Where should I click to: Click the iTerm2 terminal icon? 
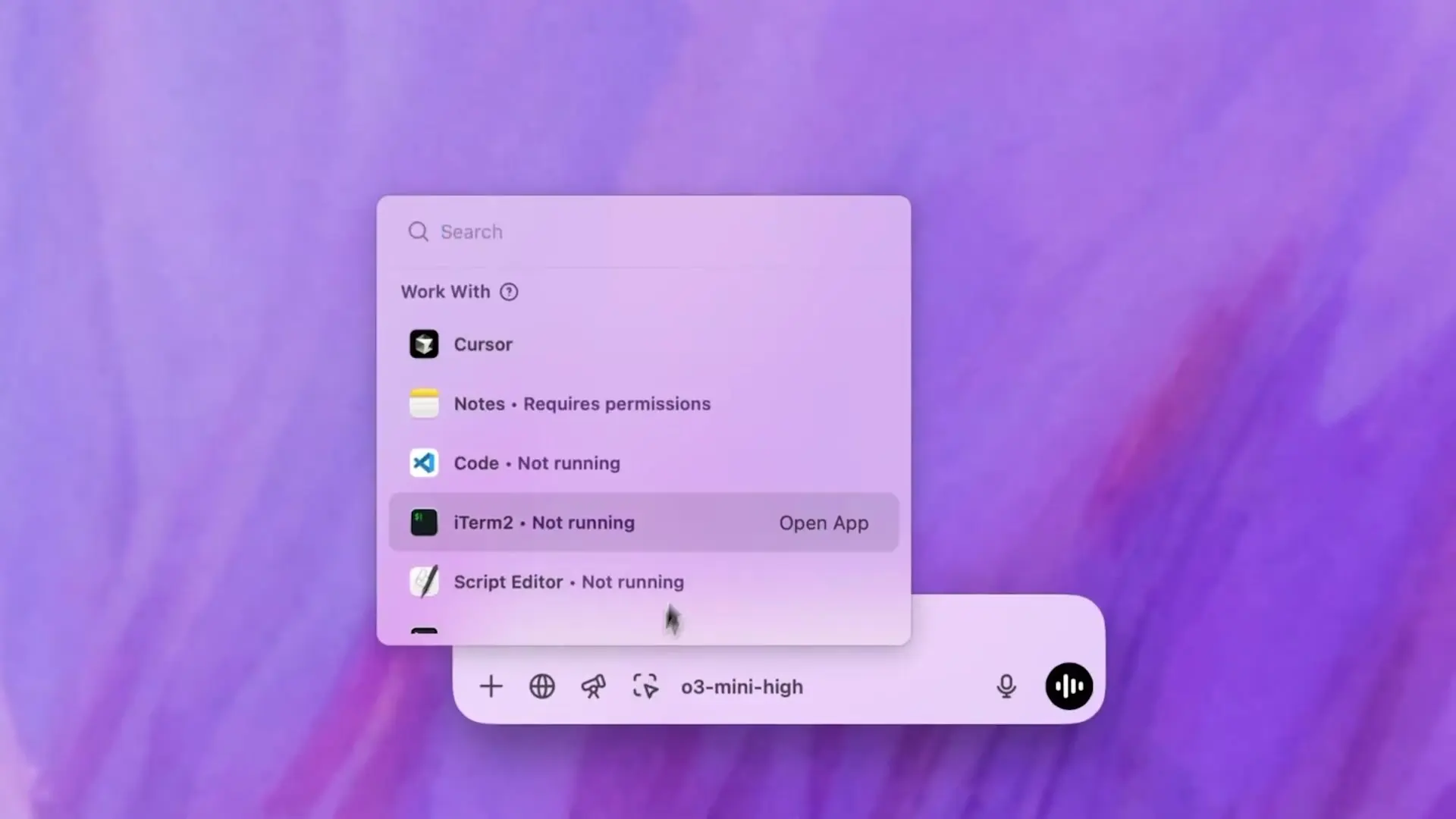[424, 522]
